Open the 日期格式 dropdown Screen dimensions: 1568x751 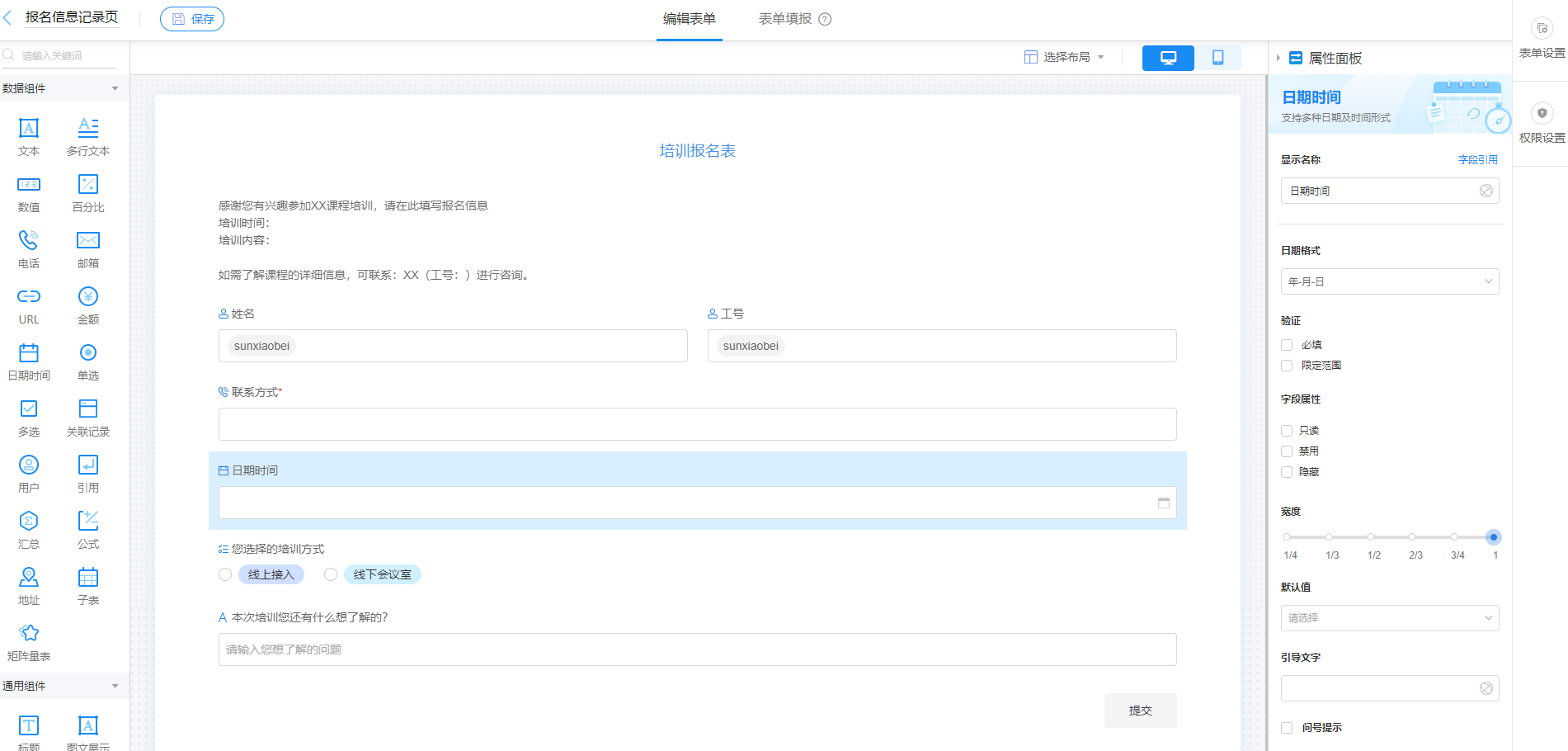point(1390,281)
